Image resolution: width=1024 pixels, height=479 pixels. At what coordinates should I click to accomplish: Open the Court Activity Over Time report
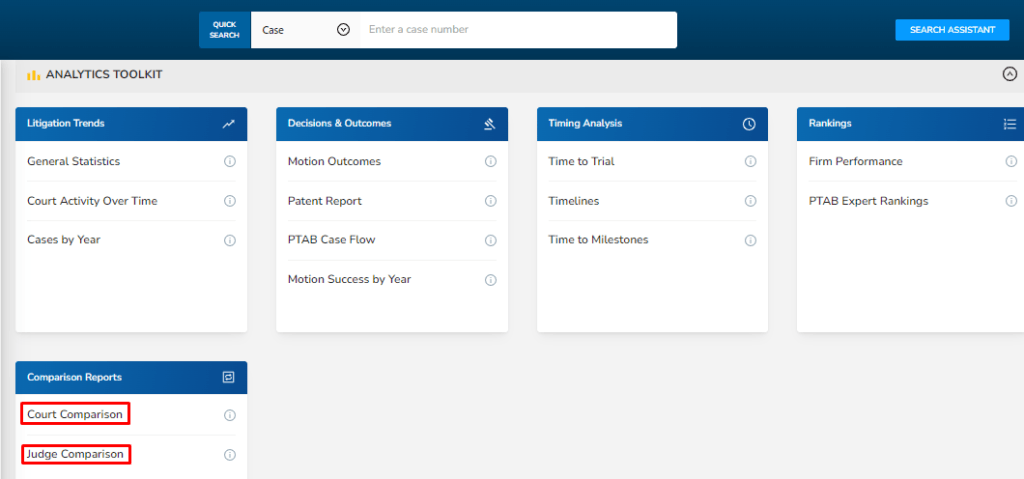click(x=92, y=201)
